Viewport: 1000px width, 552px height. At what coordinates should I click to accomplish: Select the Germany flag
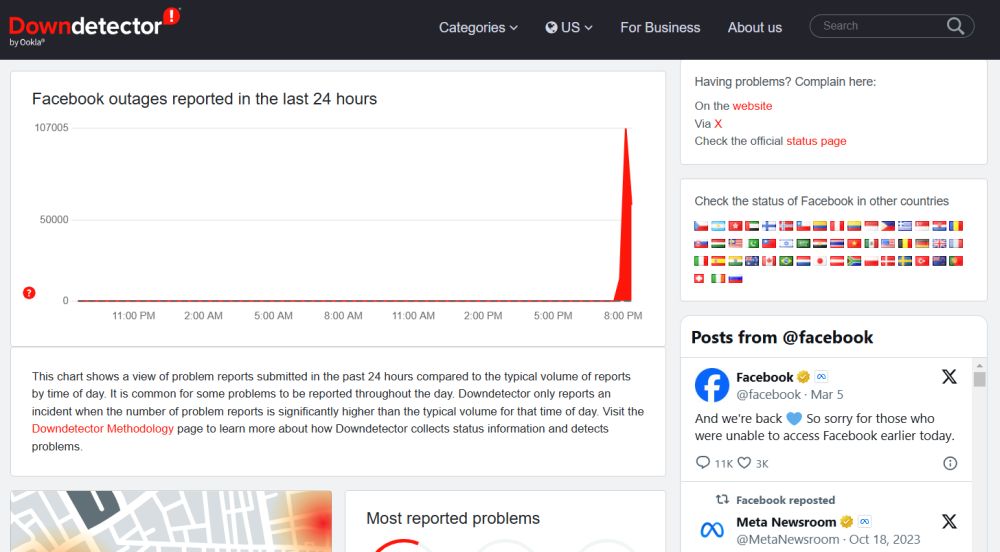tap(922, 243)
